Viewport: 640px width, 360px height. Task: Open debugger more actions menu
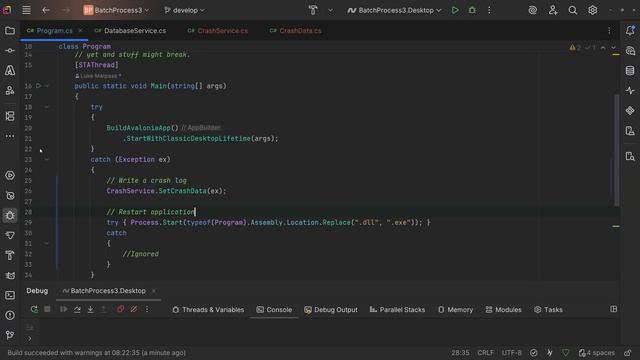pyautogui.click(x=147, y=309)
